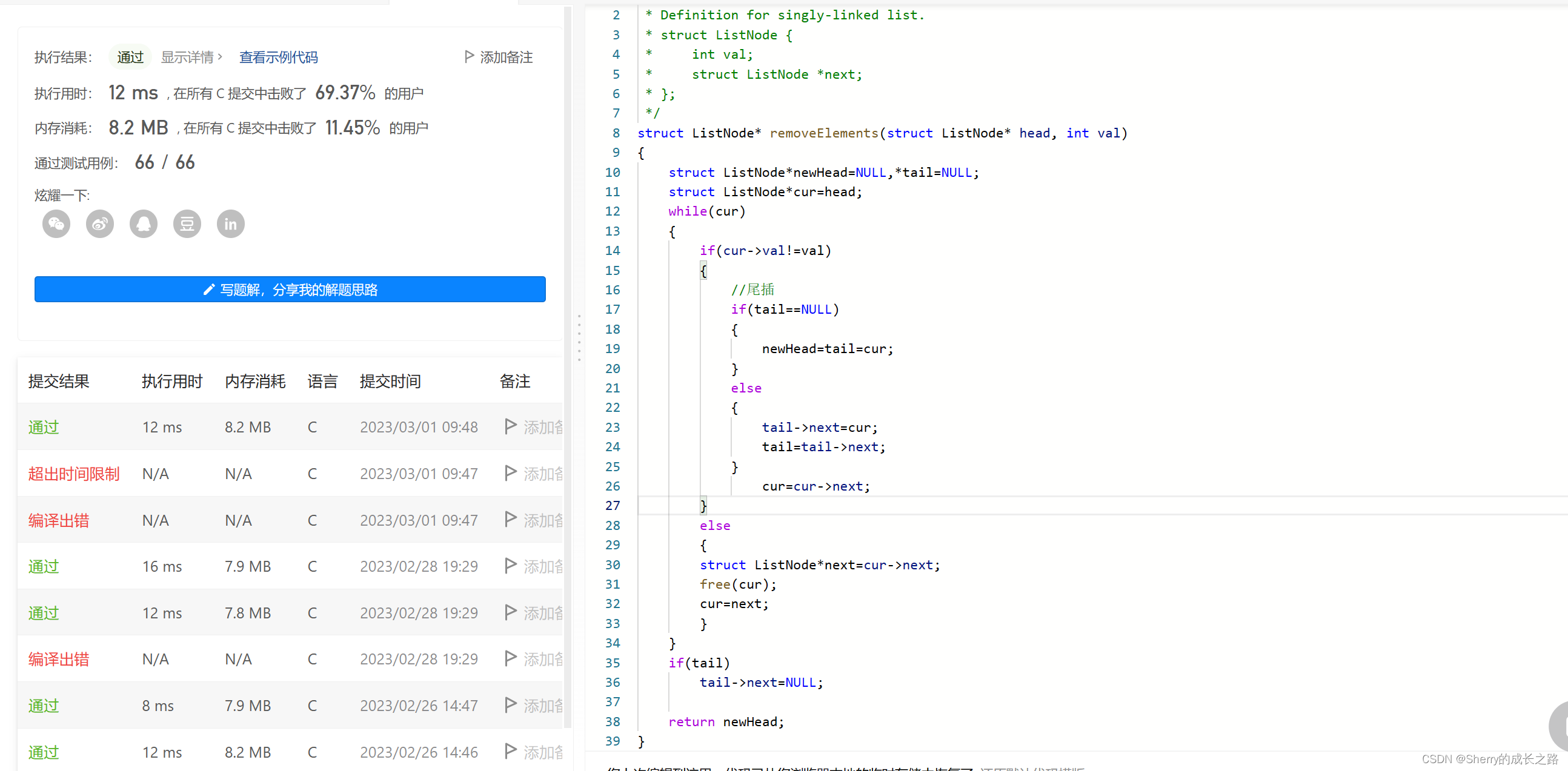Viewport: 1568px width, 771px height.
Task: Click 'newHead=tail=cur;' code line
Action: [827, 349]
